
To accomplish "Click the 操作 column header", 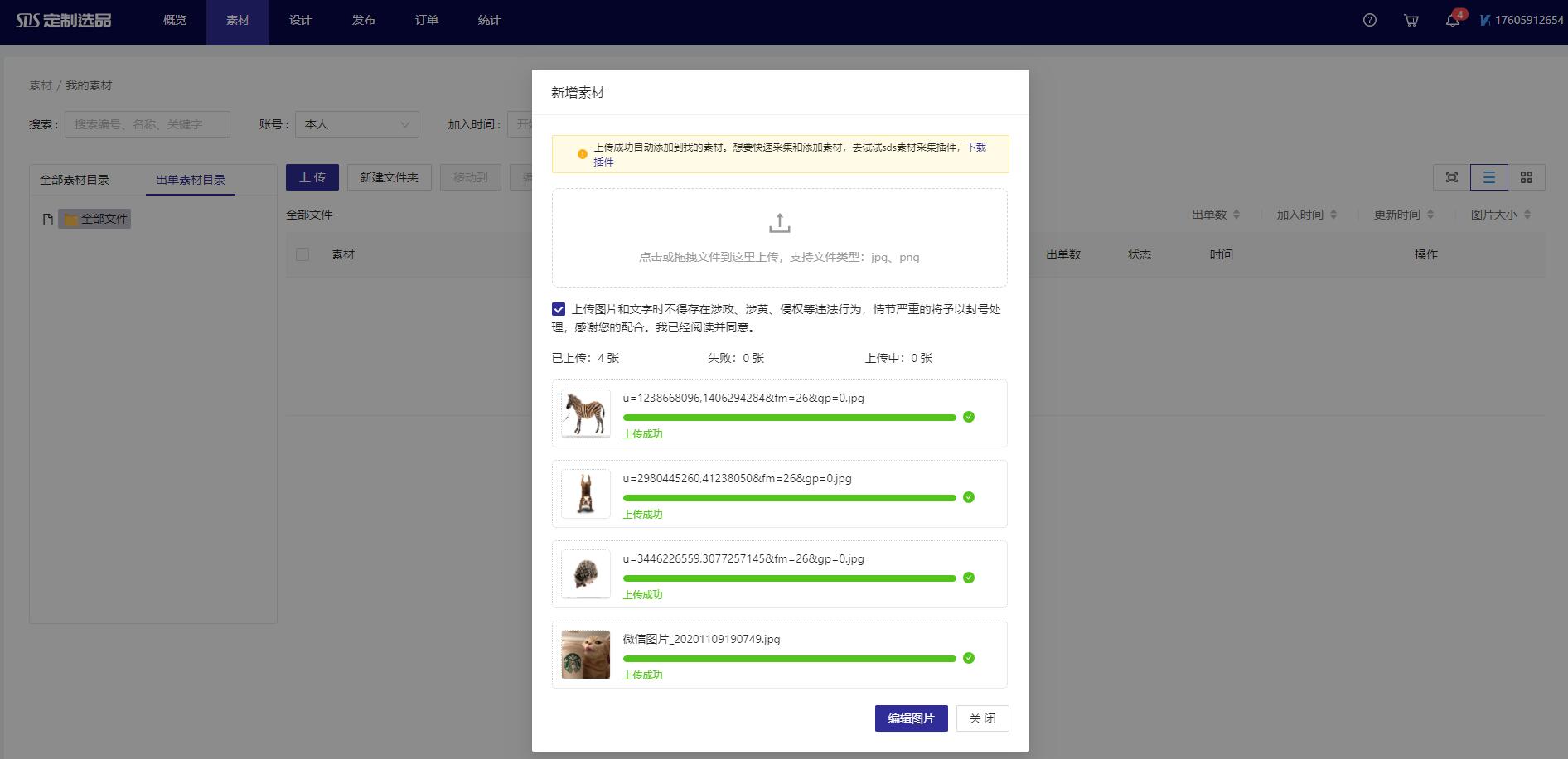I will pos(1425,254).
